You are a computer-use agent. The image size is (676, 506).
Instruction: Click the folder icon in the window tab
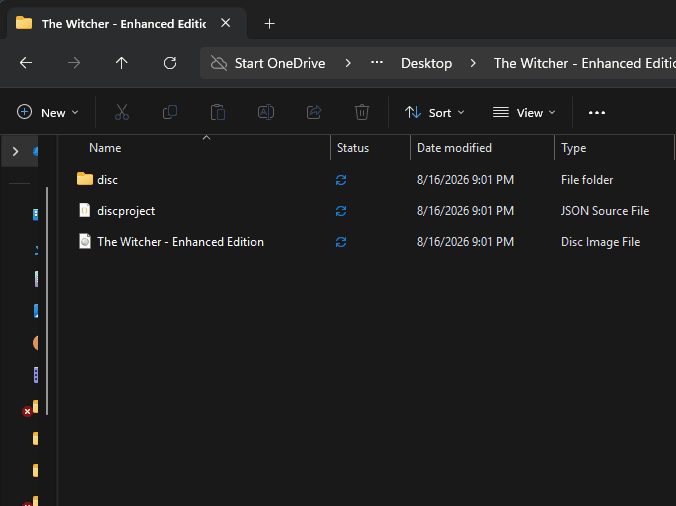coord(24,23)
